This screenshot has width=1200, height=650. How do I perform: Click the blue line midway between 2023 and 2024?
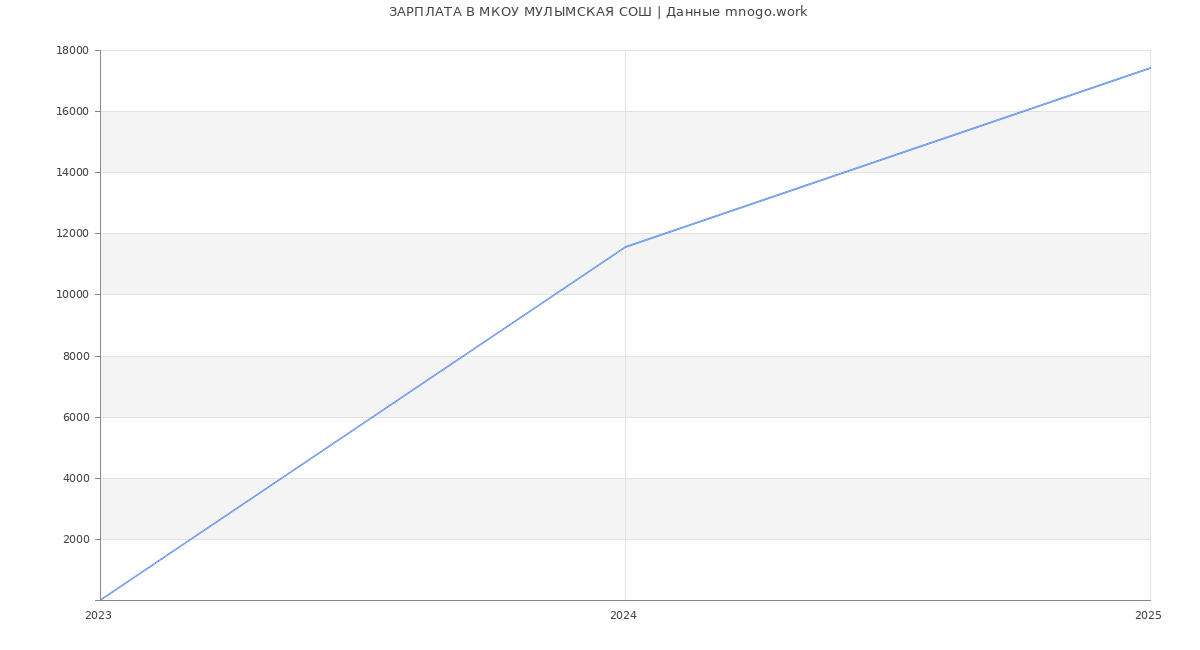363,423
